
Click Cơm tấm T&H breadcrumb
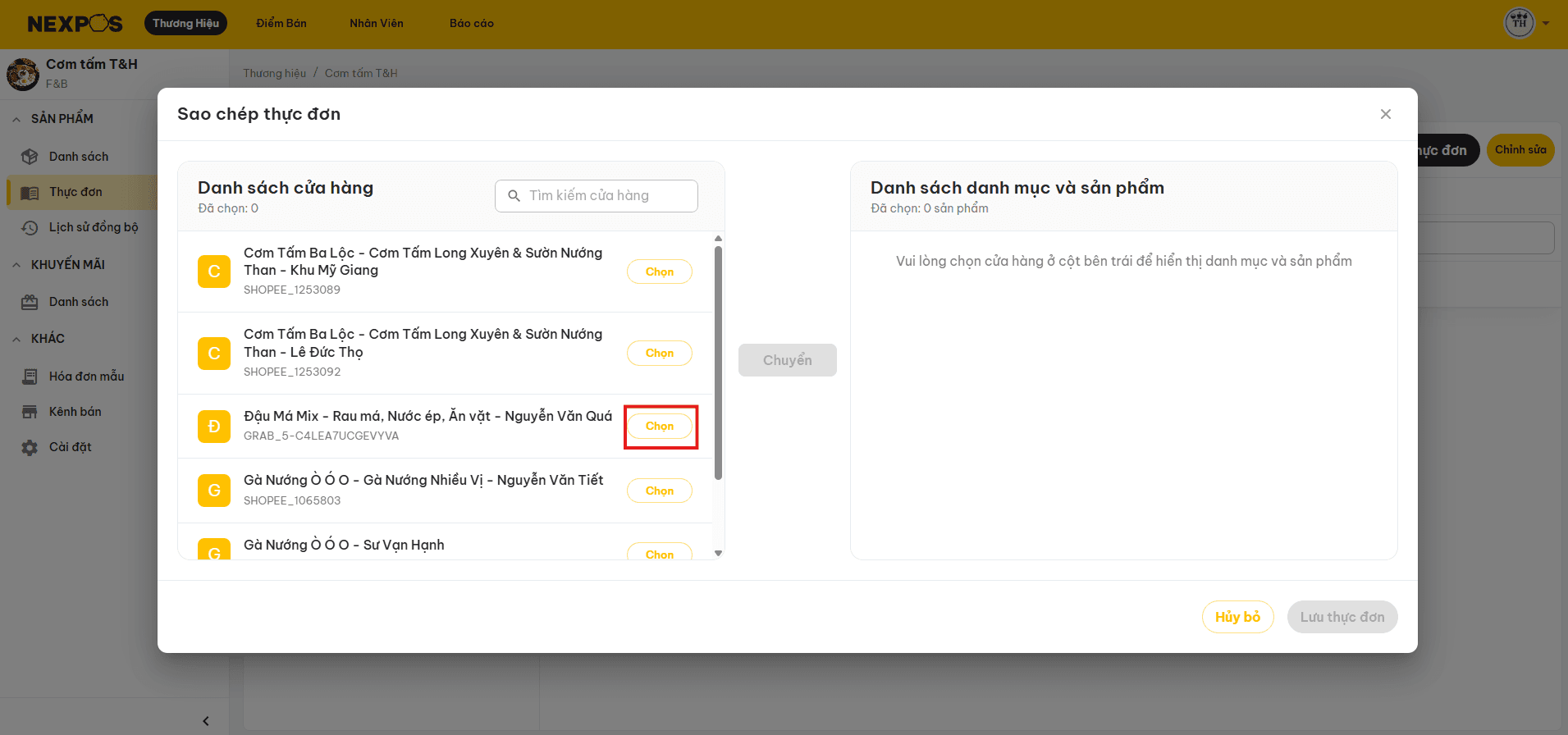(361, 73)
